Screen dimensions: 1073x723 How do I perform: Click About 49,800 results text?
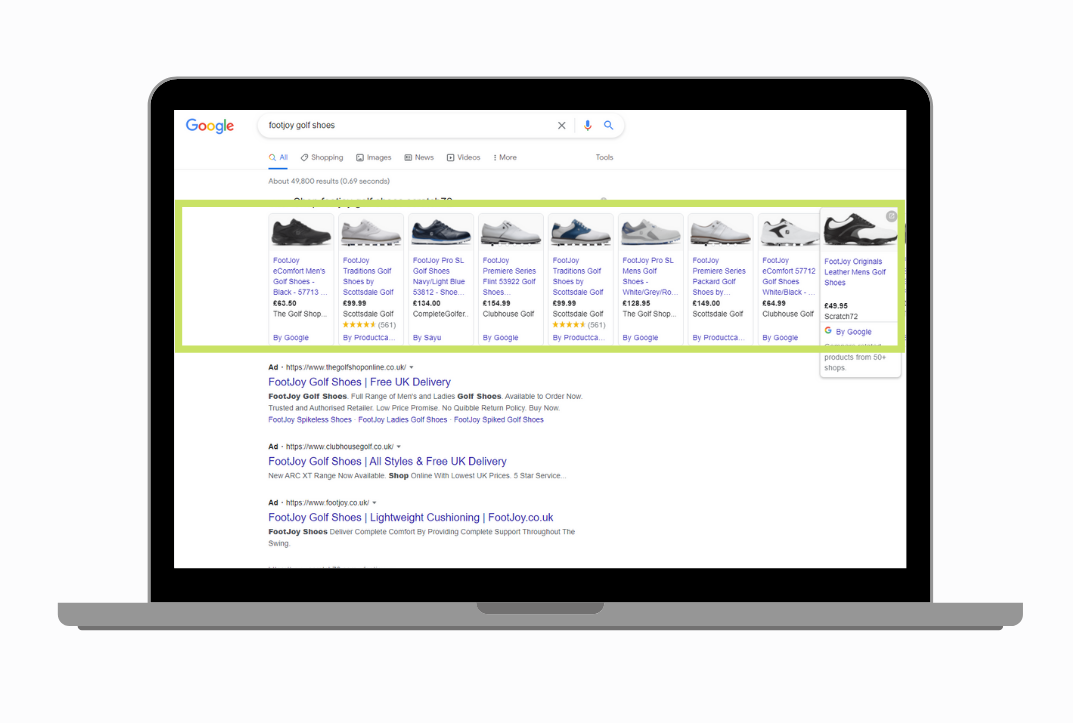[x=329, y=181]
